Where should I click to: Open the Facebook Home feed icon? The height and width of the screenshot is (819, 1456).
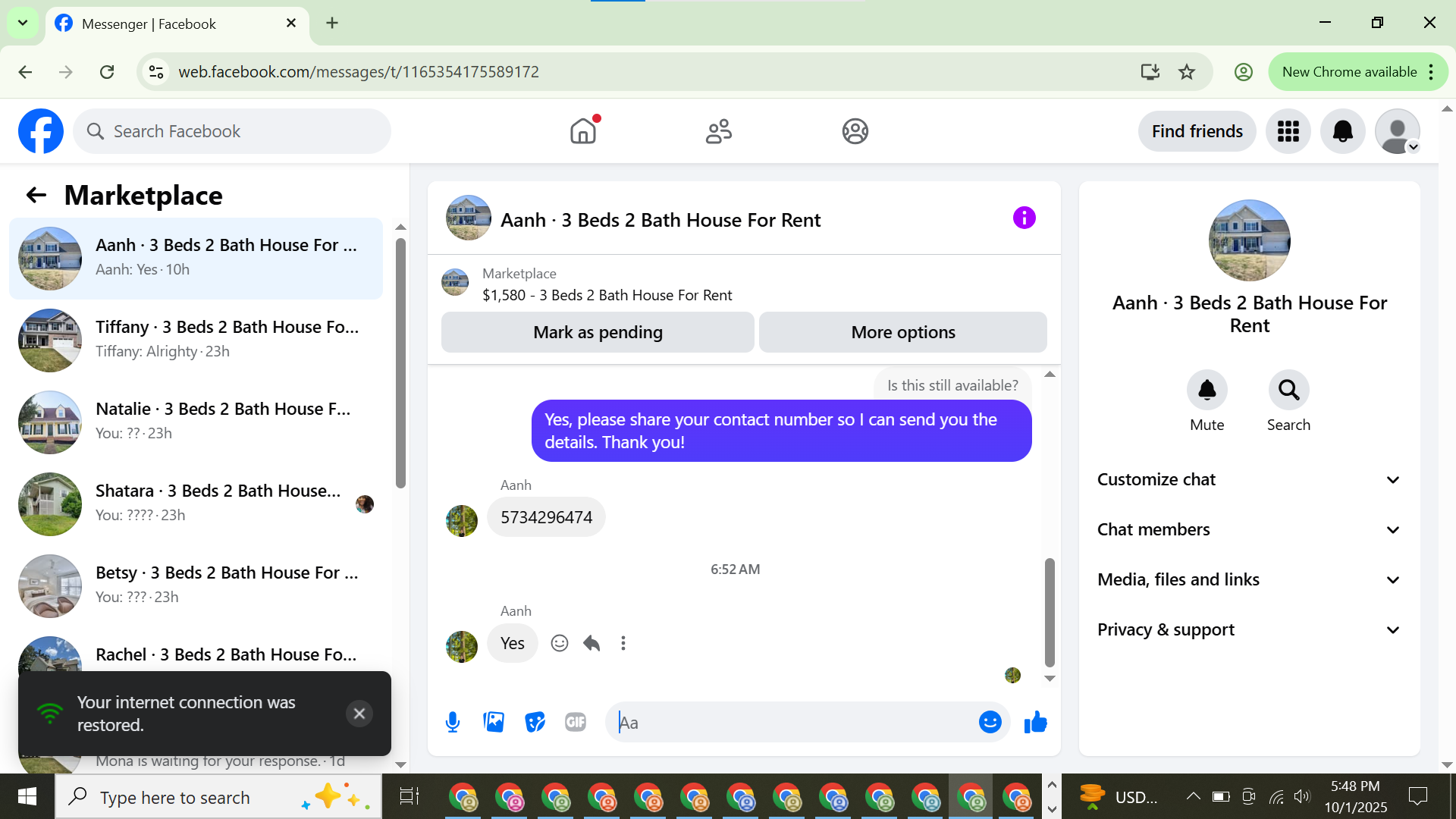click(583, 131)
